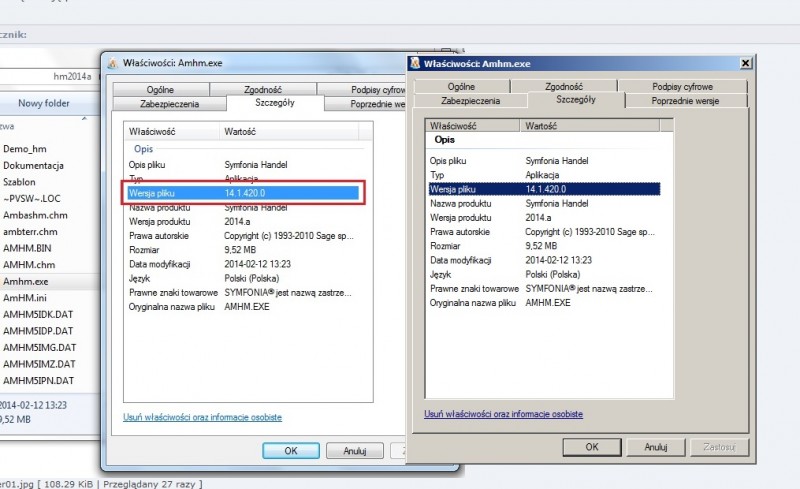The height and width of the screenshot is (489, 800).
Task: Click Właściwość column header in right dialog
Action: 472,126
